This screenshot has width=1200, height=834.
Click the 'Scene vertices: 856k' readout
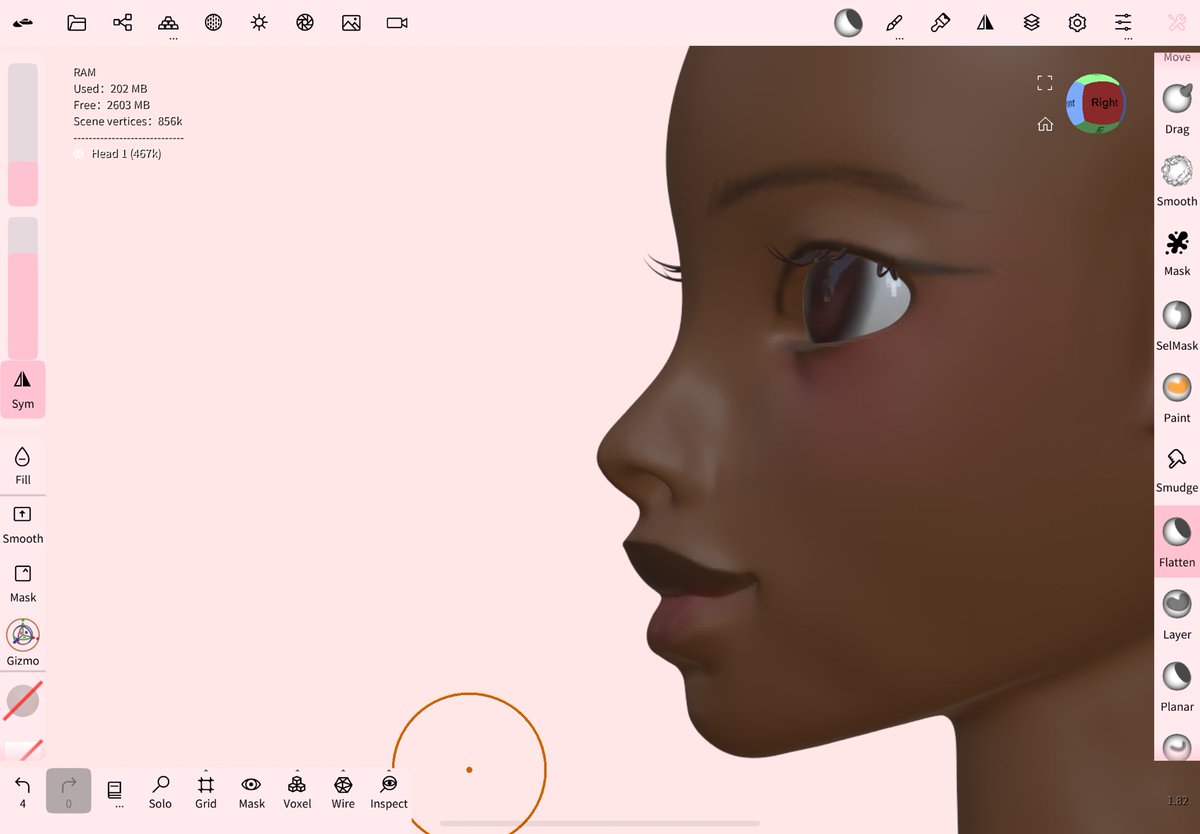click(x=128, y=121)
